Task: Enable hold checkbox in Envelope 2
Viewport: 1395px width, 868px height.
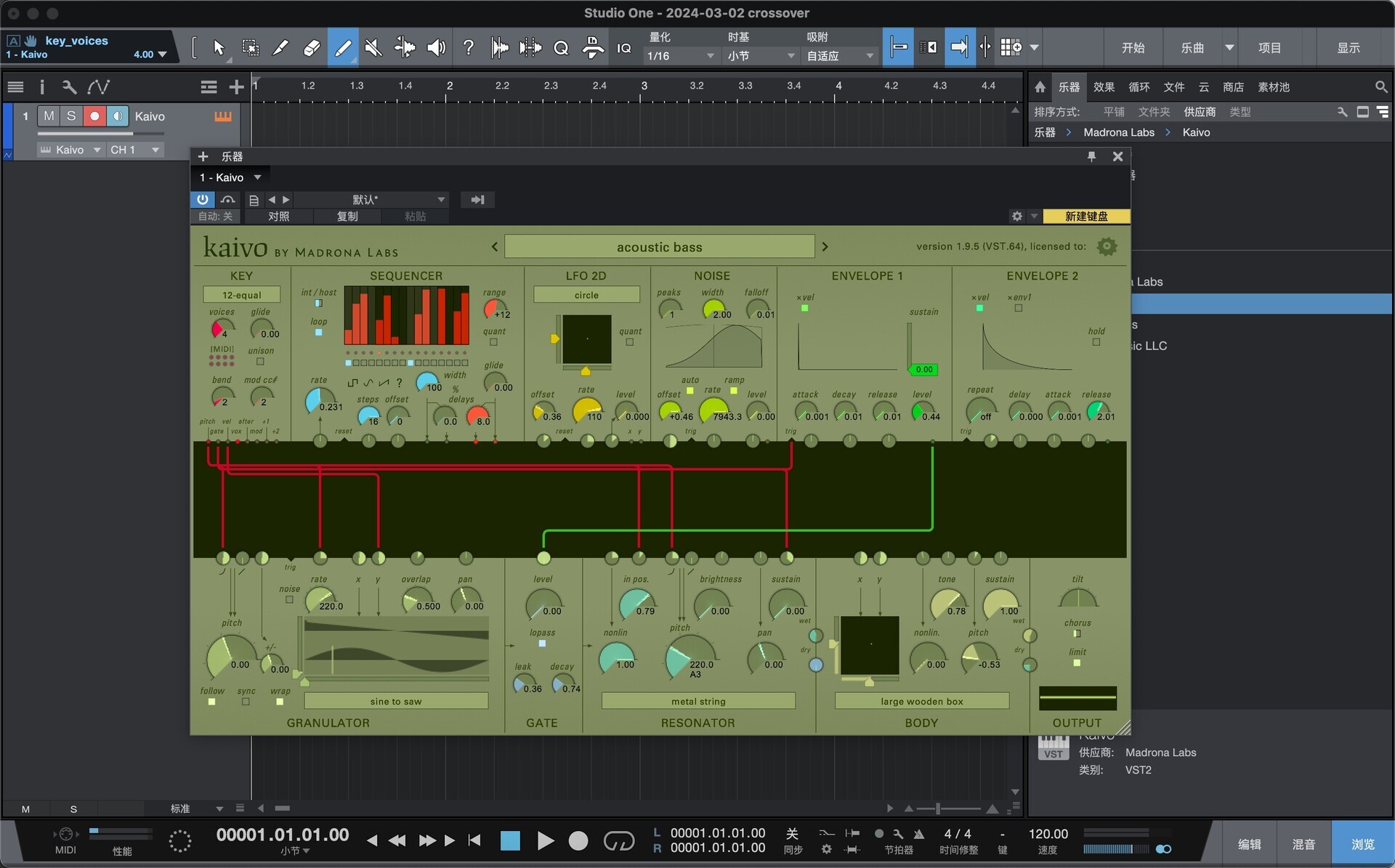Action: click(x=1096, y=342)
